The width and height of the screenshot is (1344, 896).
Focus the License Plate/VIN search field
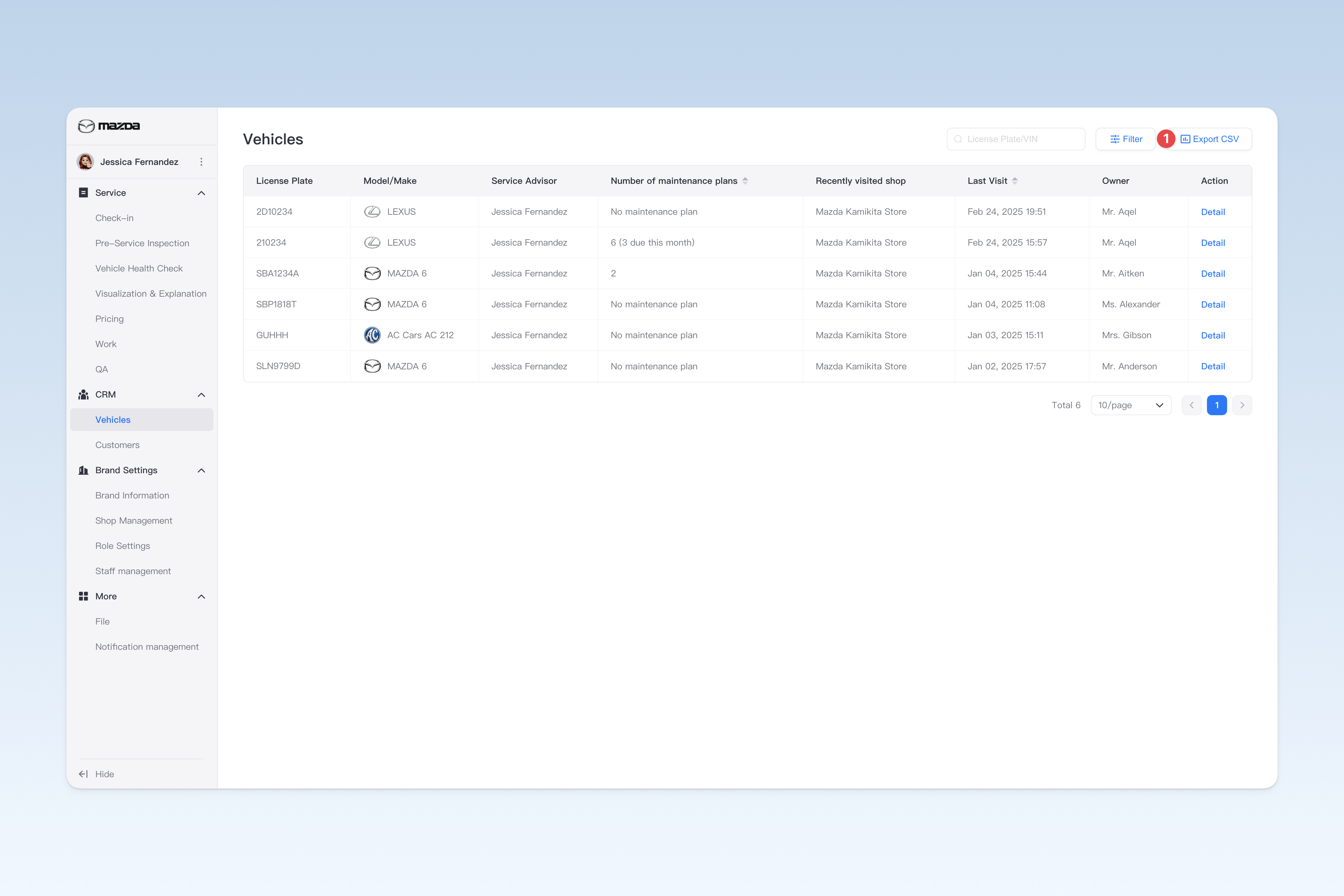pos(1016,139)
